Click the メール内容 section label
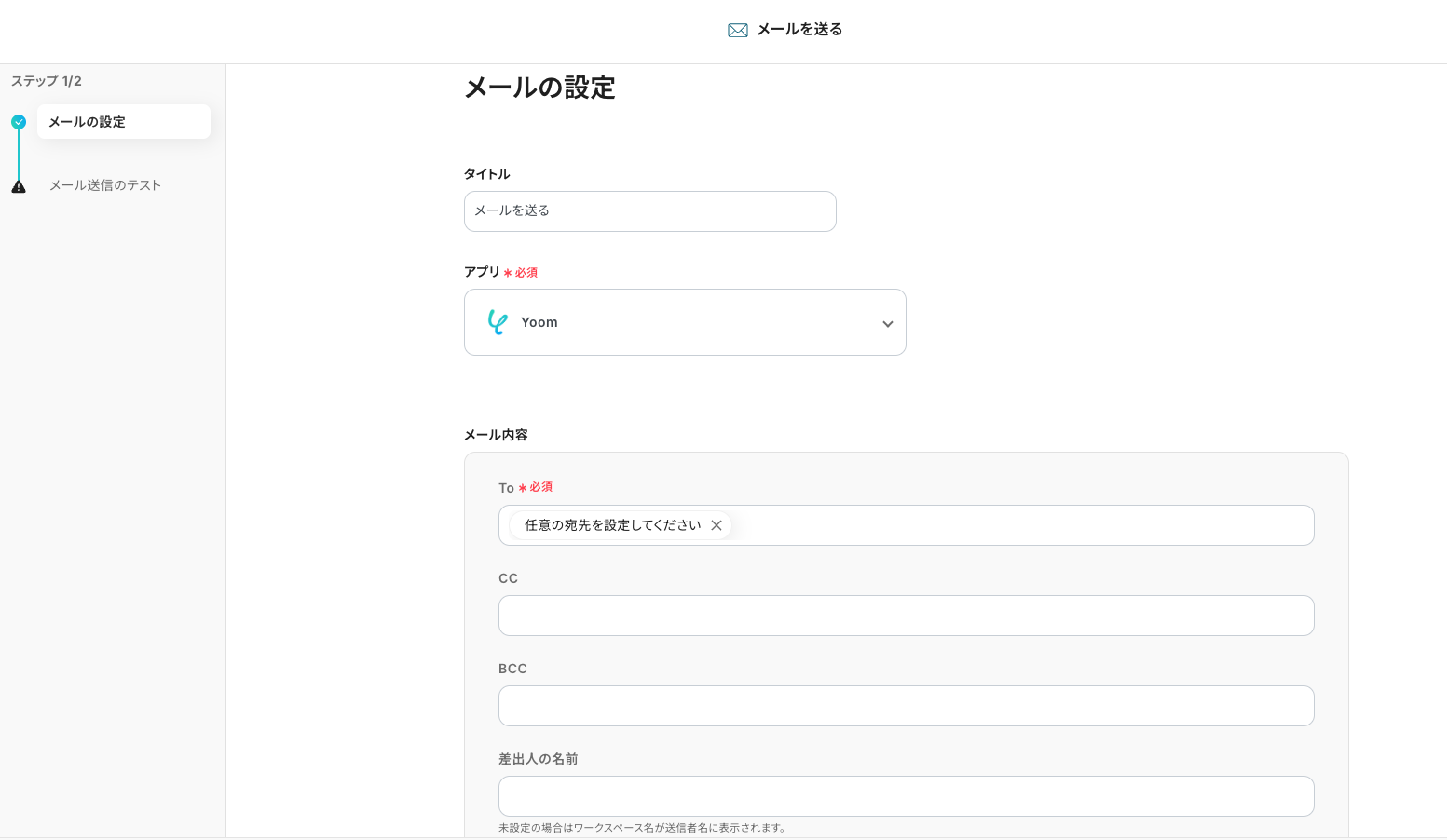This screenshot has height=840, width=1447. coord(496,435)
